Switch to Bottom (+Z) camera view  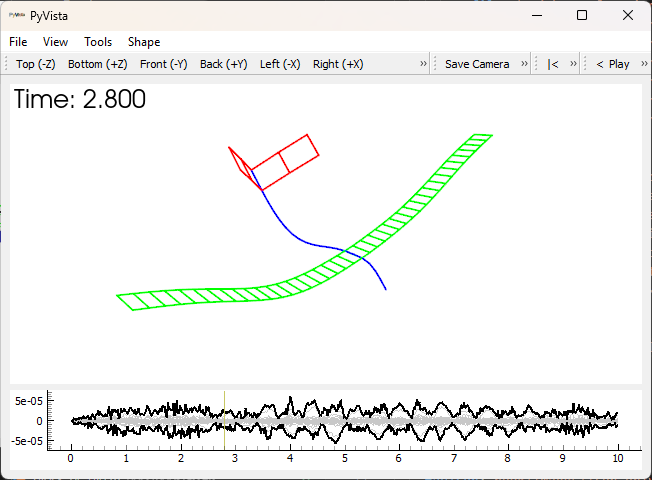(98, 64)
